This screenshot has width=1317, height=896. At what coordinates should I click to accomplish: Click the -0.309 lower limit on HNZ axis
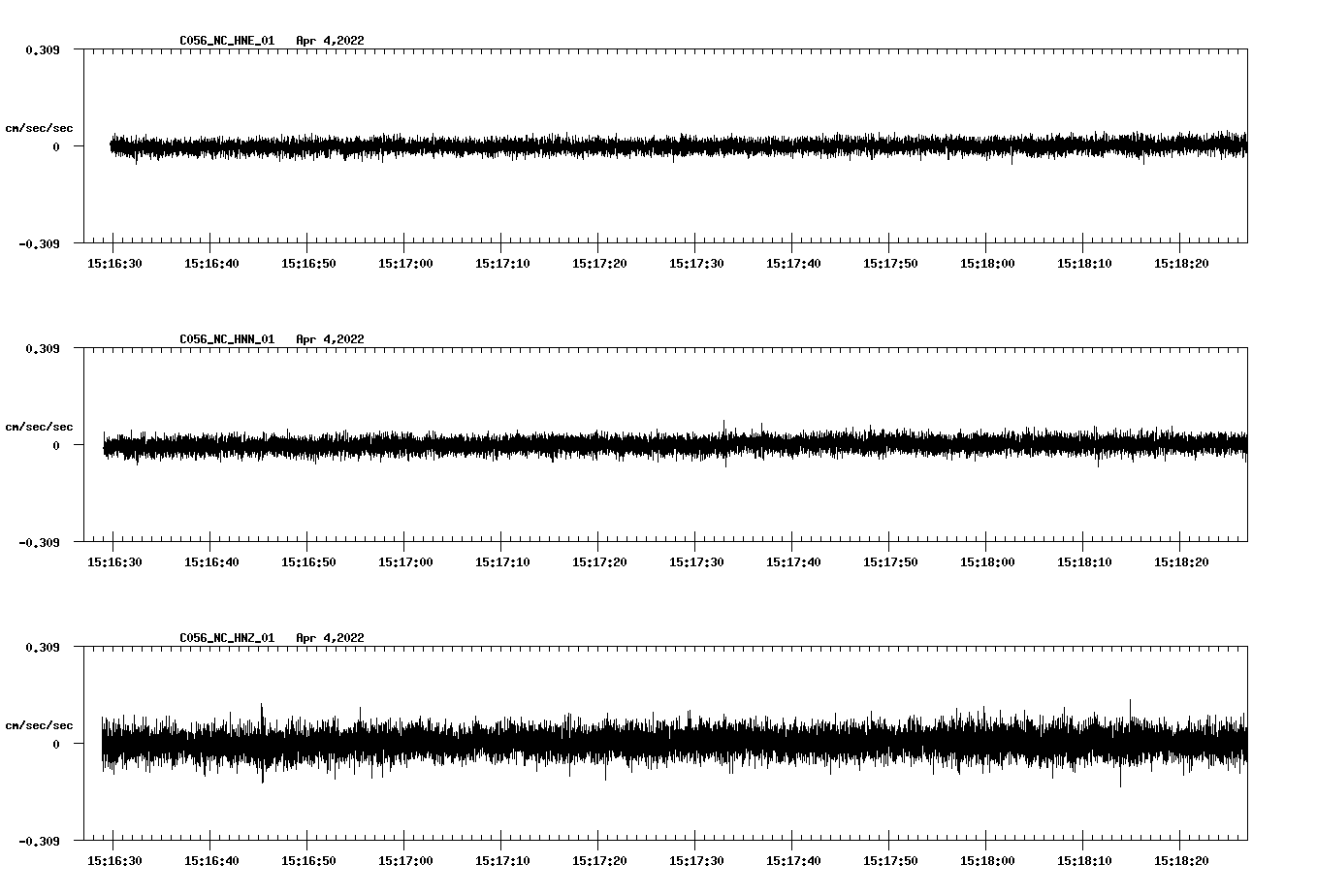click(x=39, y=841)
